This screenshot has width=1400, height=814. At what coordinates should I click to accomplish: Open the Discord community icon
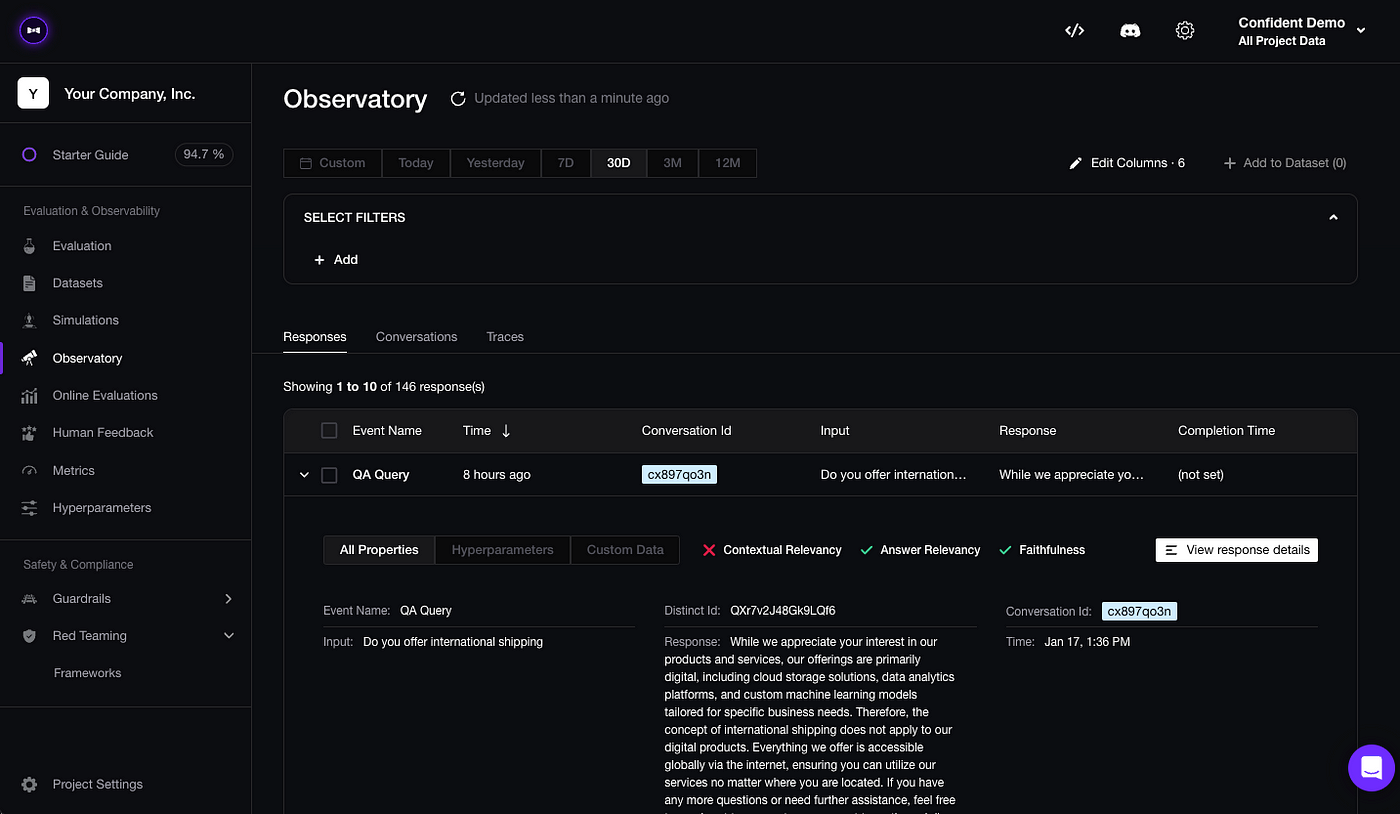point(1130,30)
